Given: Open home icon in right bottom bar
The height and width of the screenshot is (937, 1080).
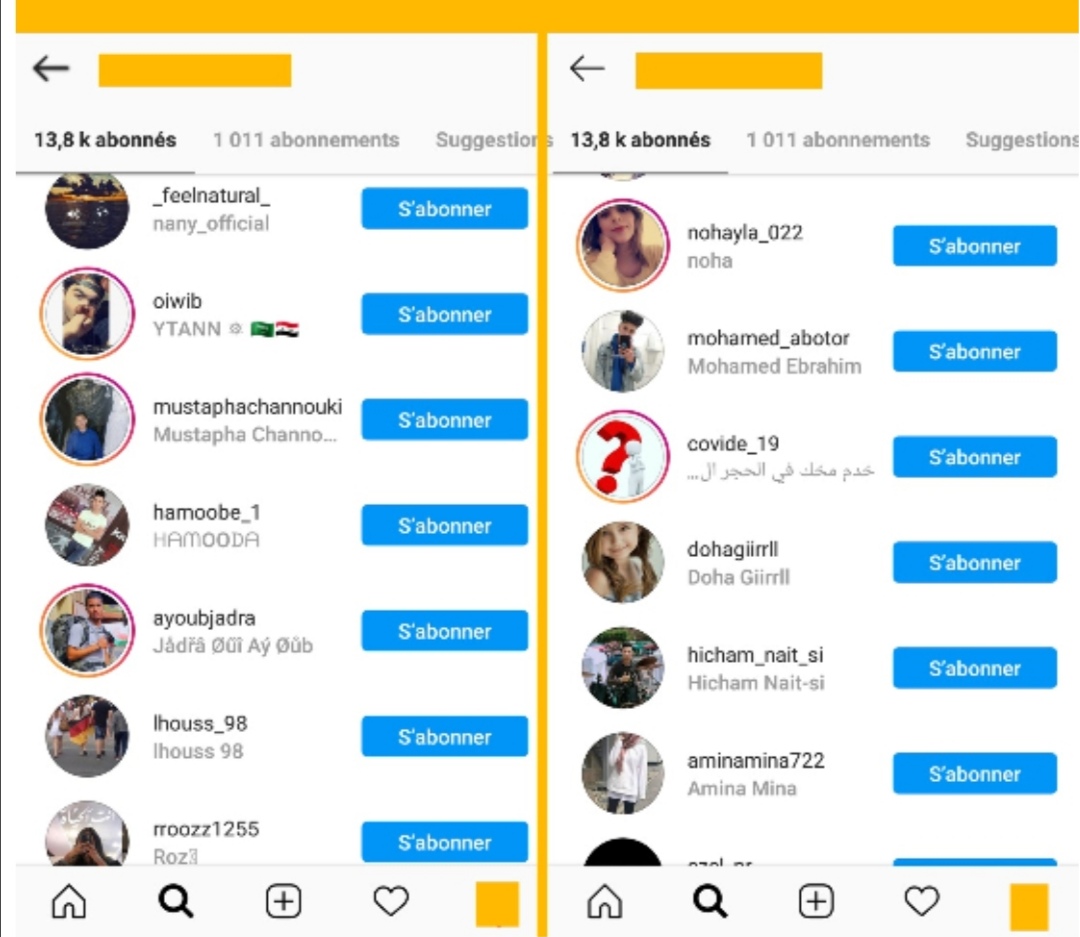Looking at the screenshot, I should click(x=605, y=901).
